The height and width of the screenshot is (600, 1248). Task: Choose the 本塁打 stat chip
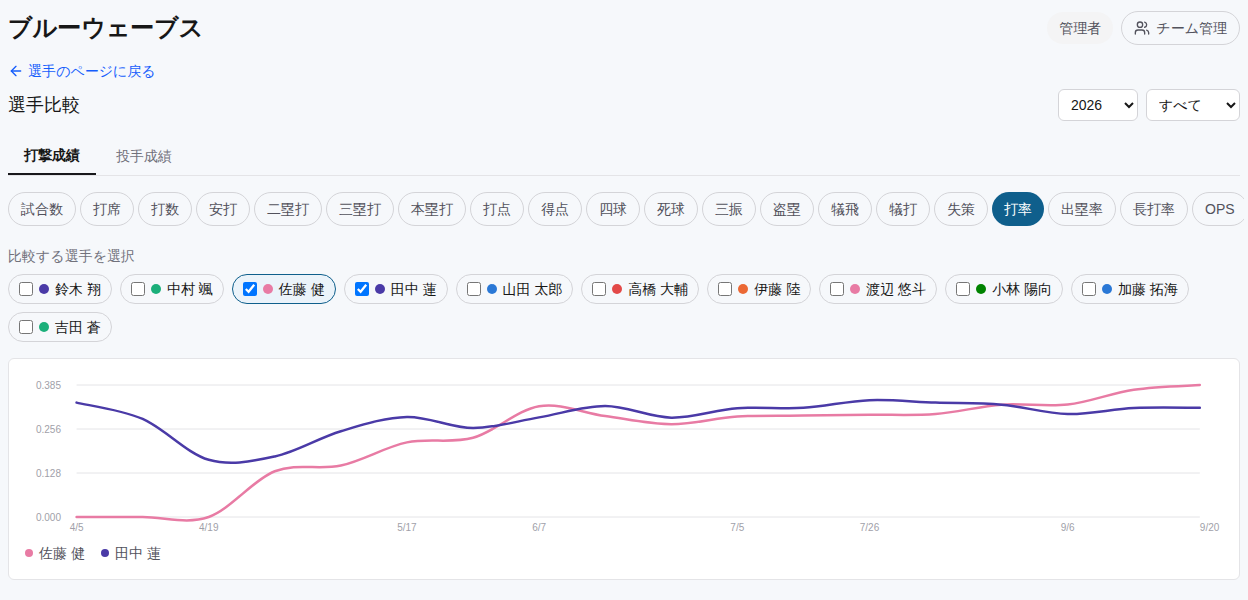click(432, 209)
